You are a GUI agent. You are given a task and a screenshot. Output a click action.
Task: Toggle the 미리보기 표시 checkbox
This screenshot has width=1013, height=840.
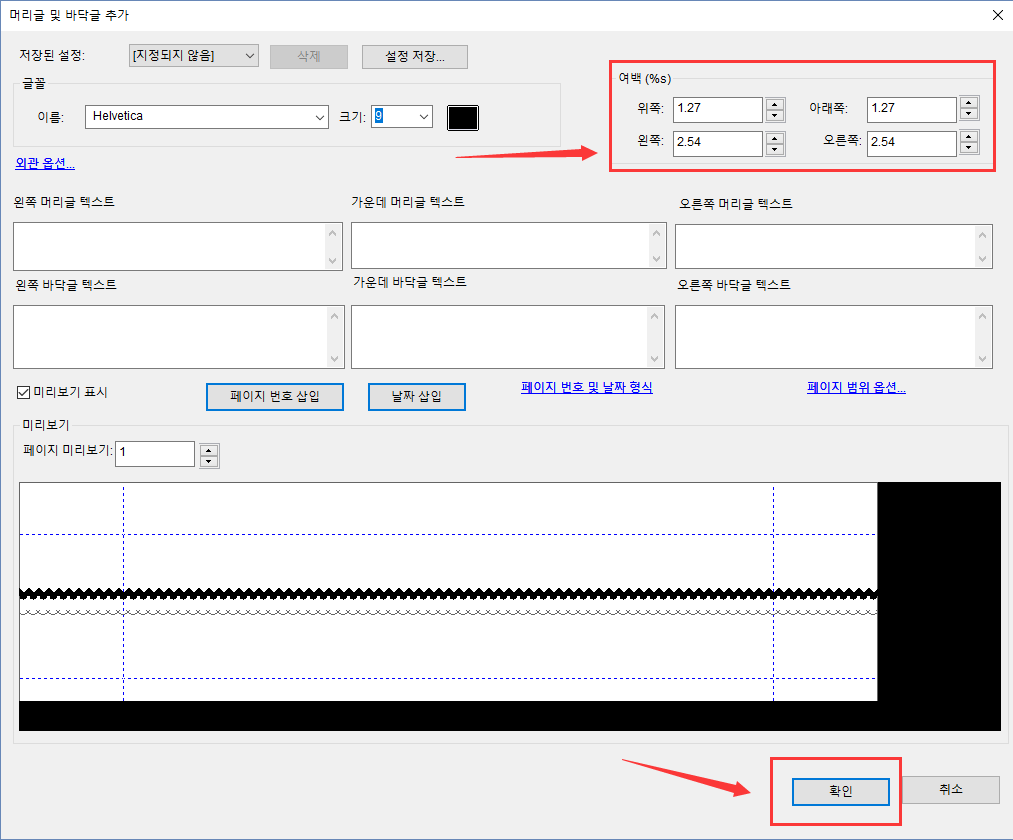pyautogui.click(x=22, y=392)
